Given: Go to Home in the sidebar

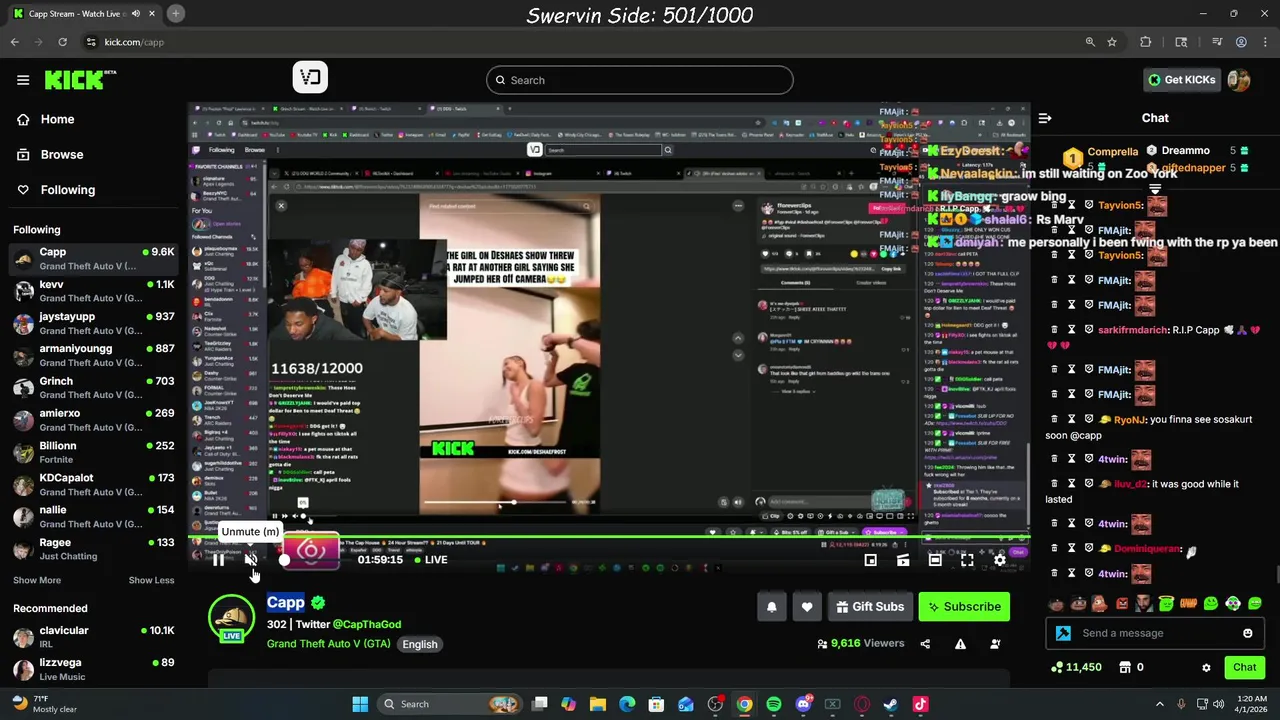Looking at the screenshot, I should pyautogui.click(x=57, y=119).
